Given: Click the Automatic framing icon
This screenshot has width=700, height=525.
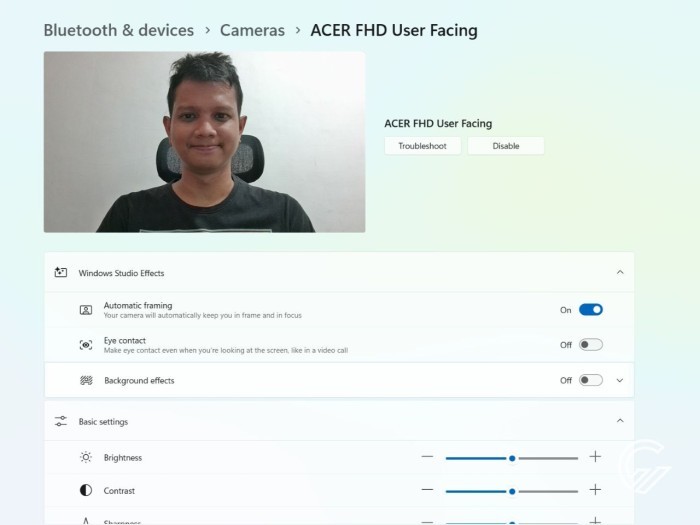Looking at the screenshot, I should pos(86,310).
